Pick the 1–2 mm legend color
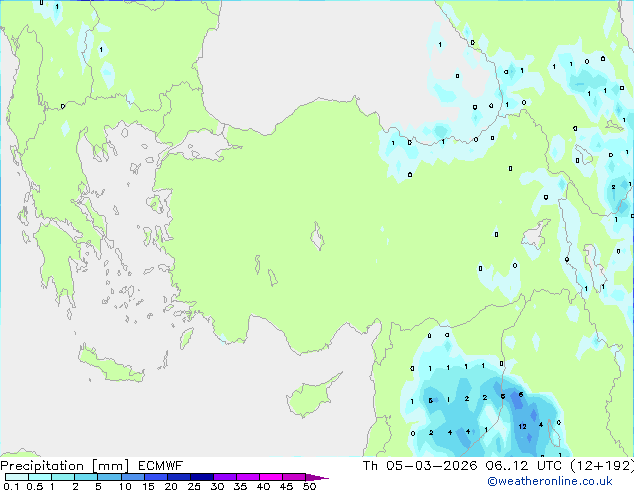The height and width of the screenshot is (490, 634). coord(63,477)
